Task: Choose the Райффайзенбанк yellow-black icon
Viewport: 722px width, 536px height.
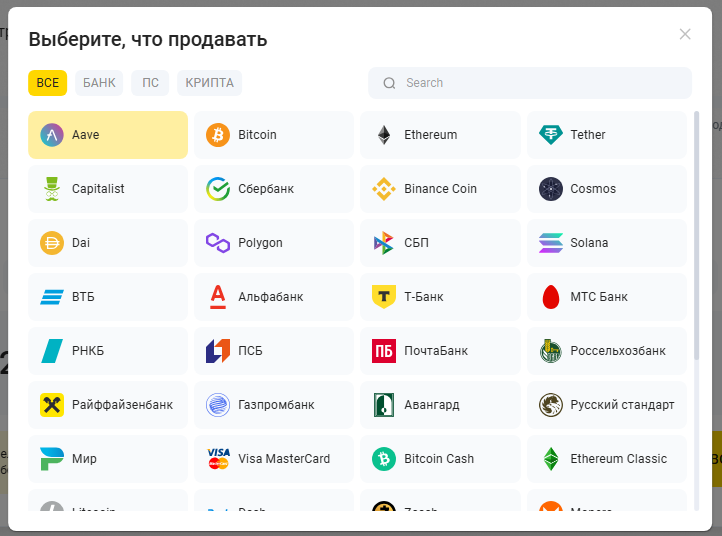Action: tap(52, 405)
